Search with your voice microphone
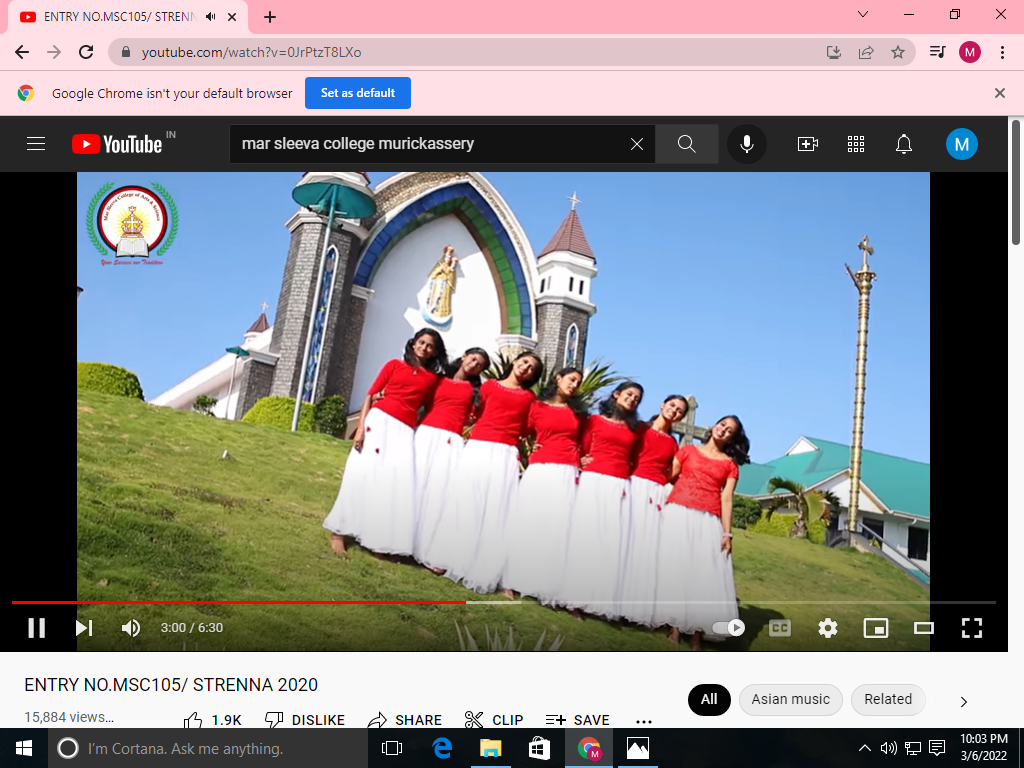1024x768 pixels. pyautogui.click(x=746, y=144)
